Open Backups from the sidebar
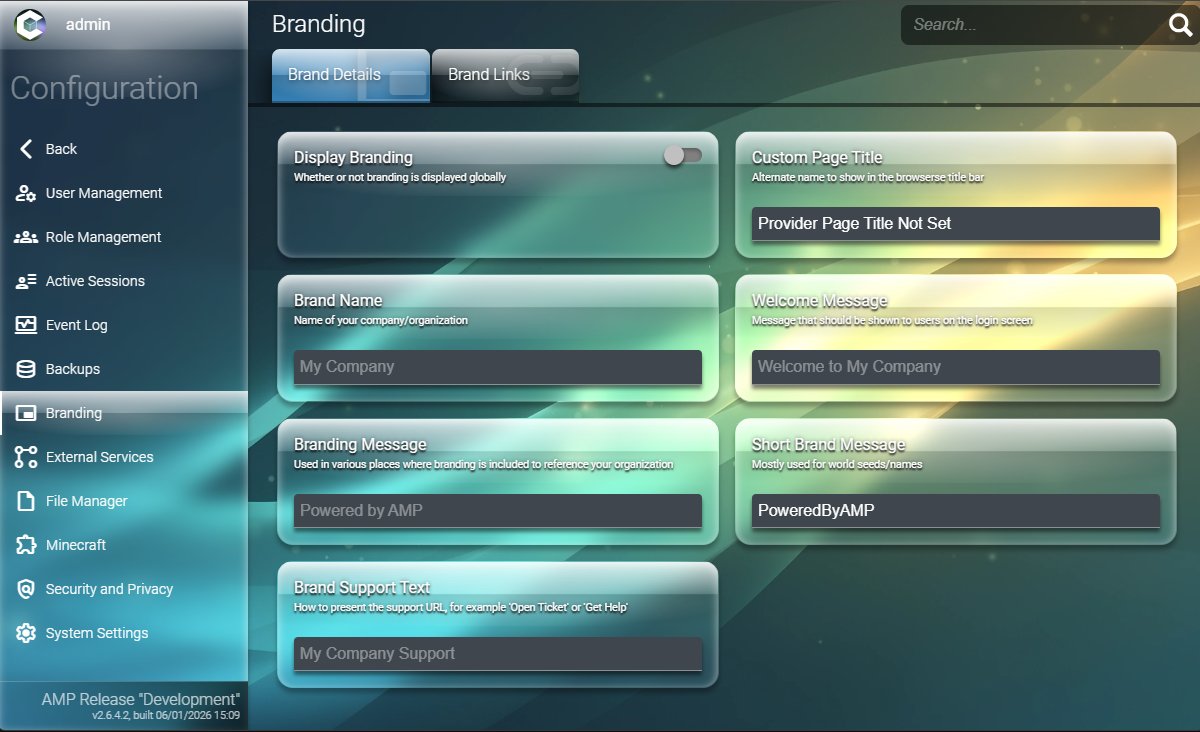This screenshot has width=1200, height=732. point(124,369)
